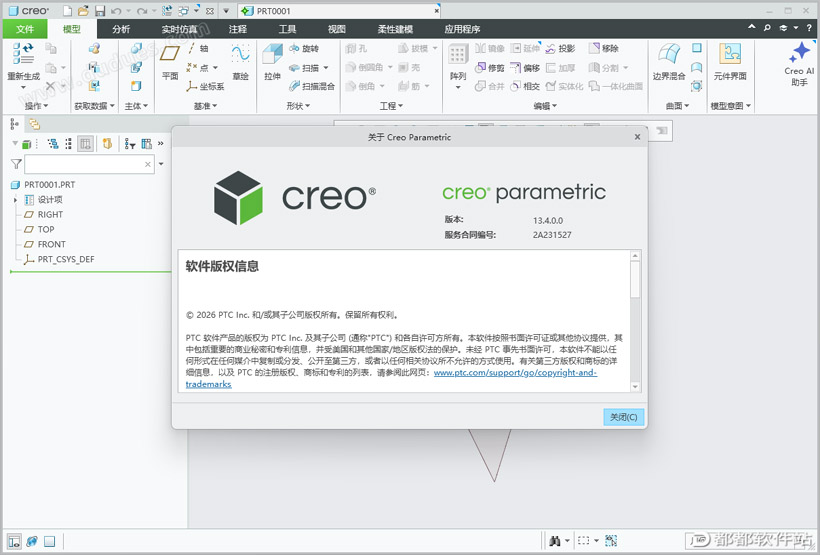
Task: Click the 边界混合 boundary blend tool
Action: point(669,62)
